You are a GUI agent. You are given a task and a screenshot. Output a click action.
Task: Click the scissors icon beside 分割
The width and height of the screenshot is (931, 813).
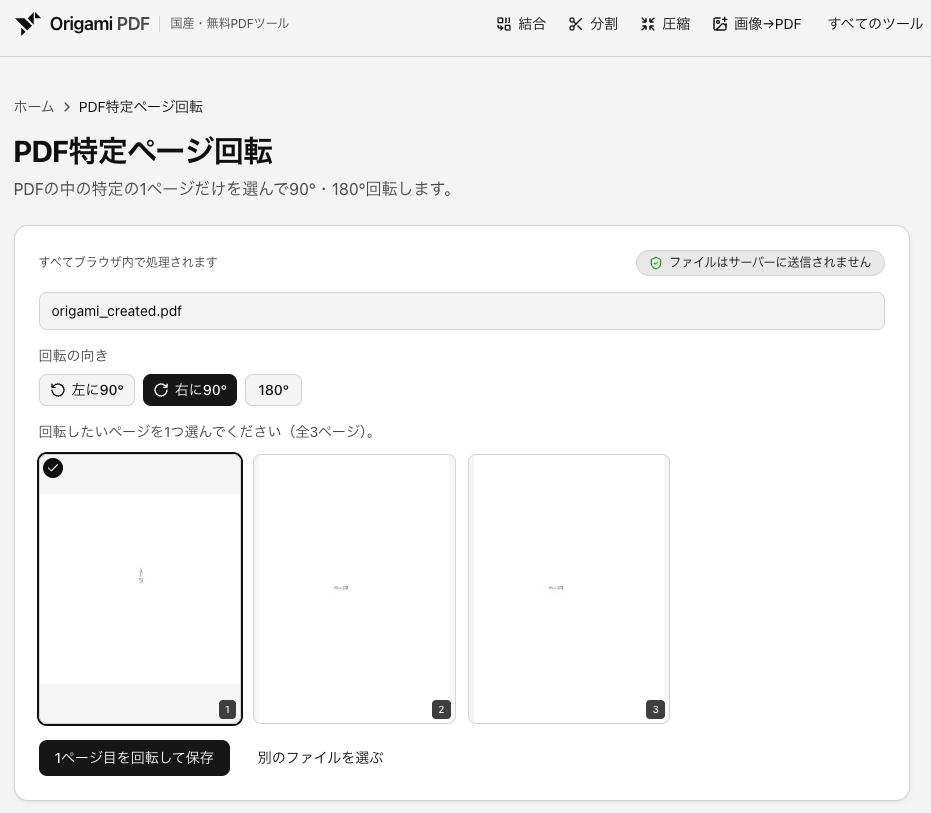point(575,24)
